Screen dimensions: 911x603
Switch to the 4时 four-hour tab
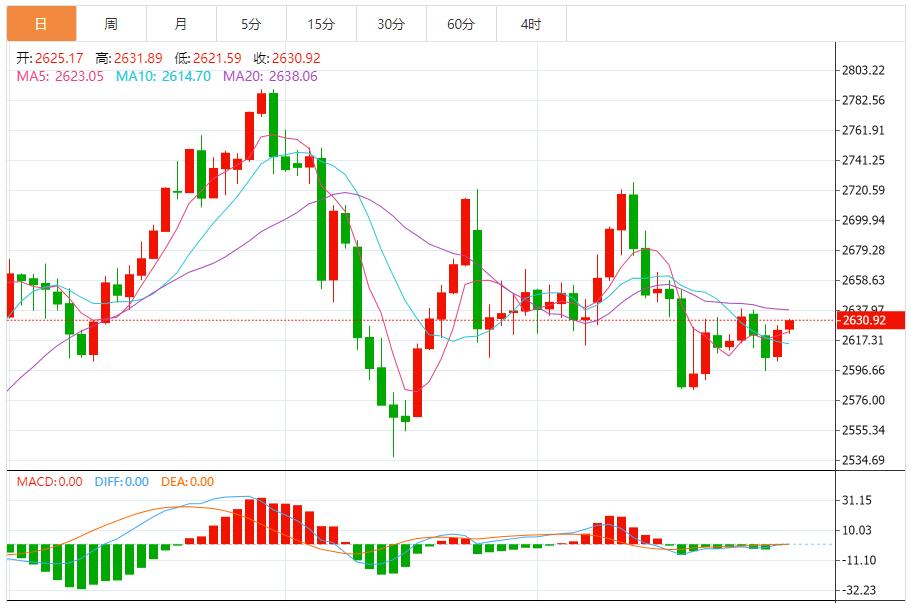tap(531, 24)
